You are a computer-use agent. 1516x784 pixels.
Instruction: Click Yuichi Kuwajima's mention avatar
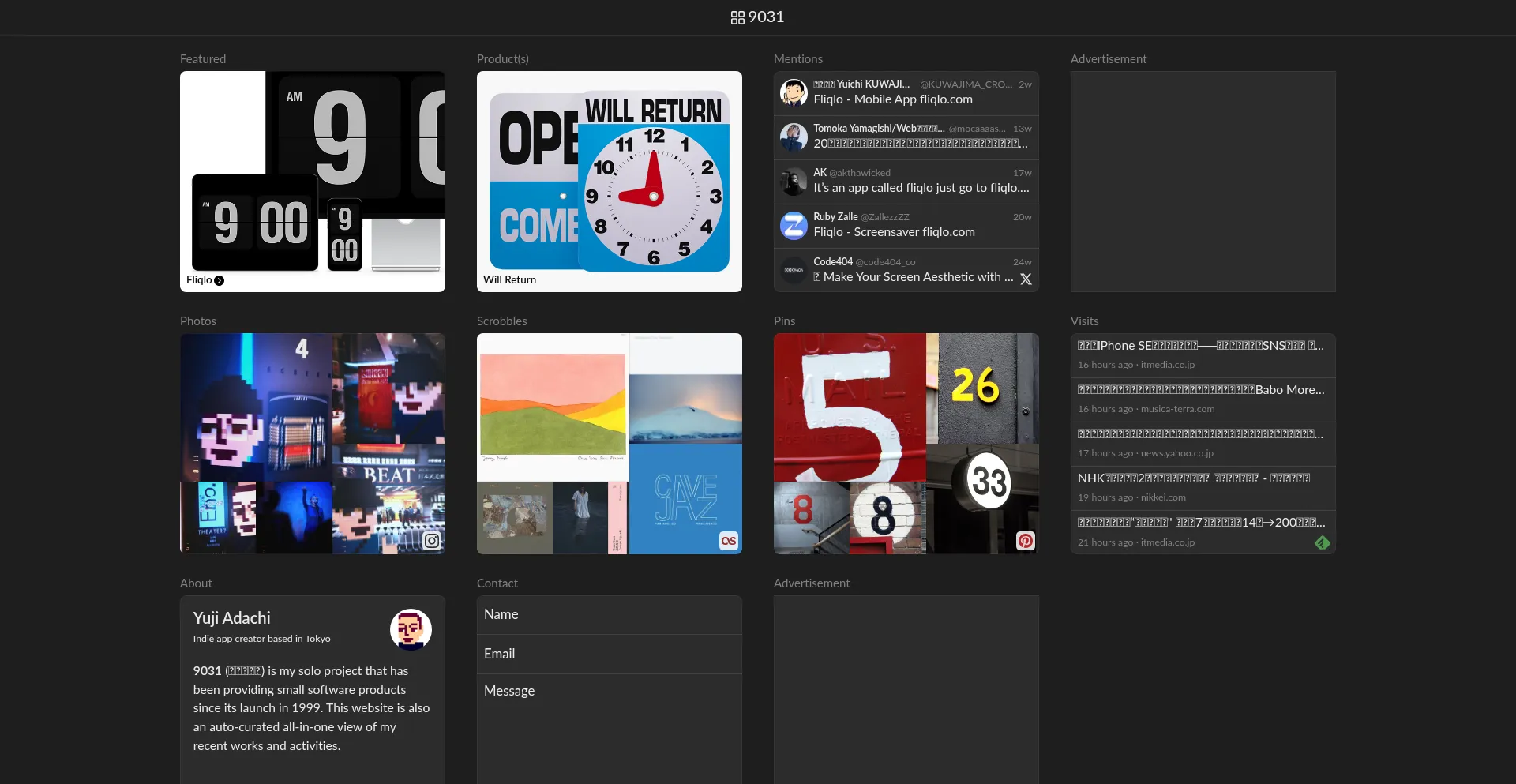pyautogui.click(x=794, y=92)
